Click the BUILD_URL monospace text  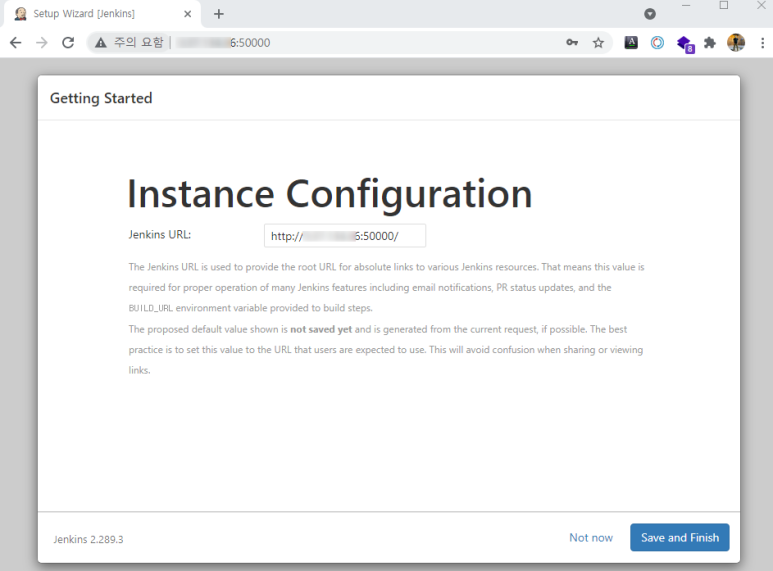150,308
